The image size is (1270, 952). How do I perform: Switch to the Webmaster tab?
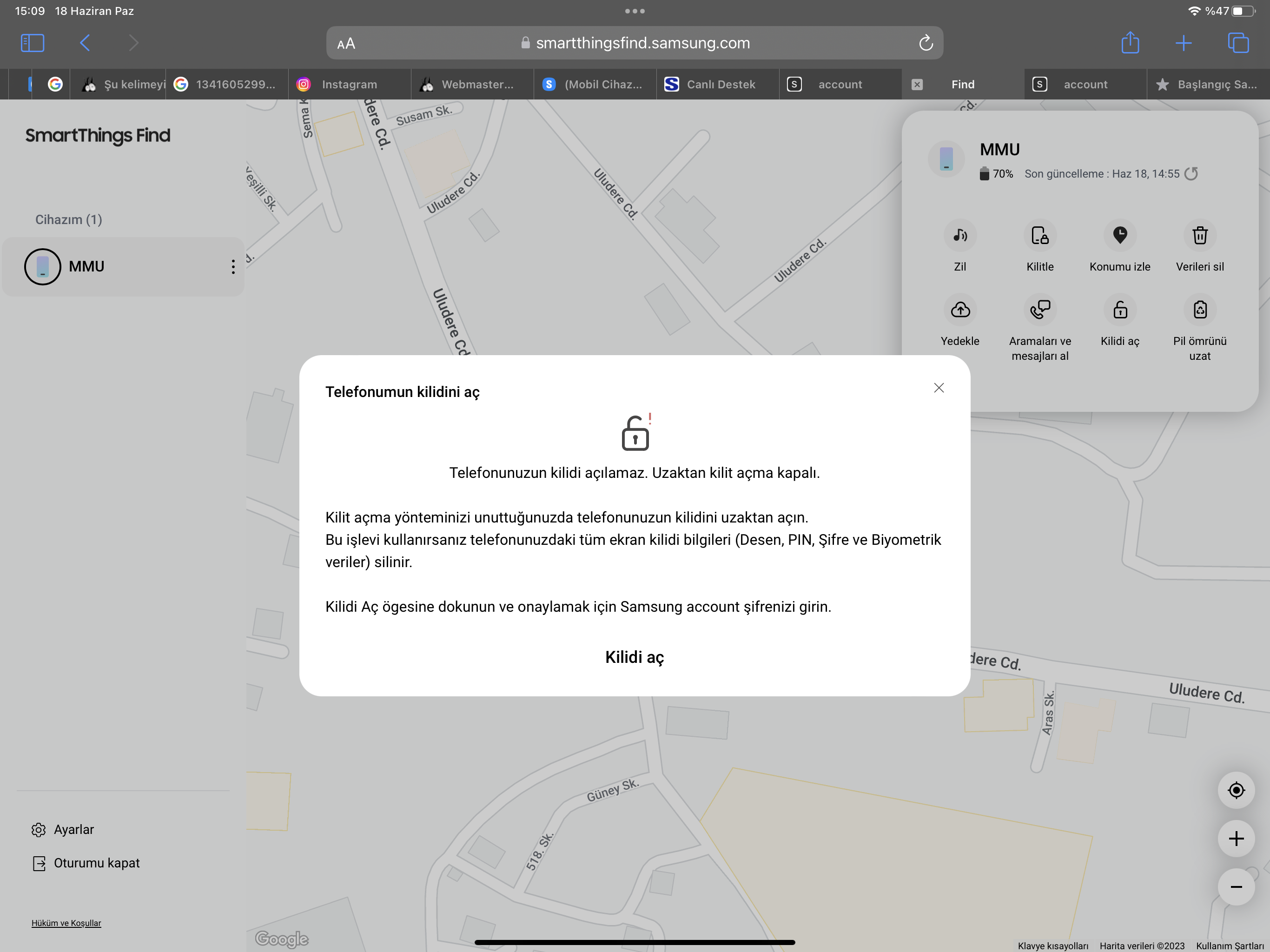[x=472, y=85]
